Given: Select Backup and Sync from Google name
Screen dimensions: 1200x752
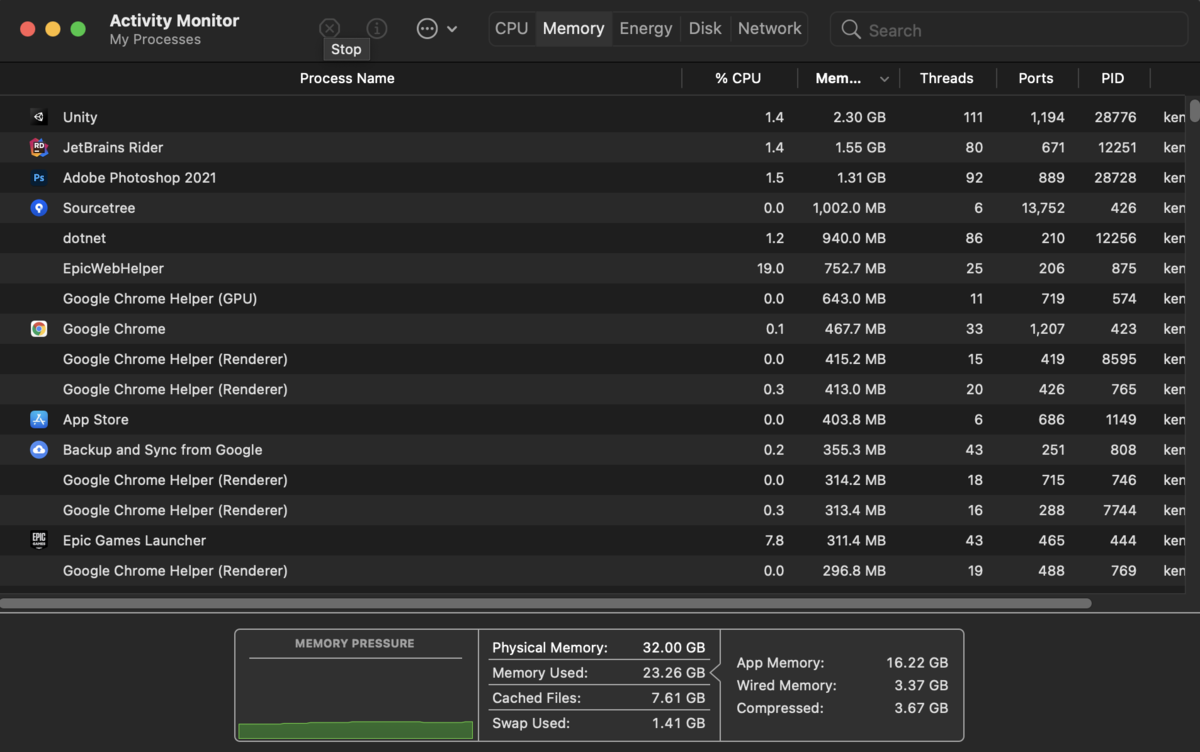Looking at the screenshot, I should (163, 450).
